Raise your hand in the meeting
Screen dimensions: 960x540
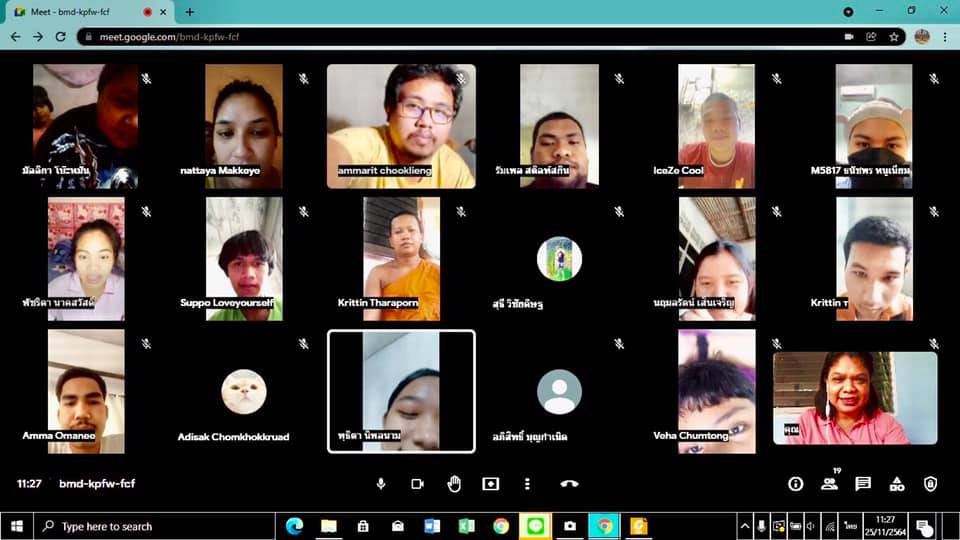tap(454, 484)
